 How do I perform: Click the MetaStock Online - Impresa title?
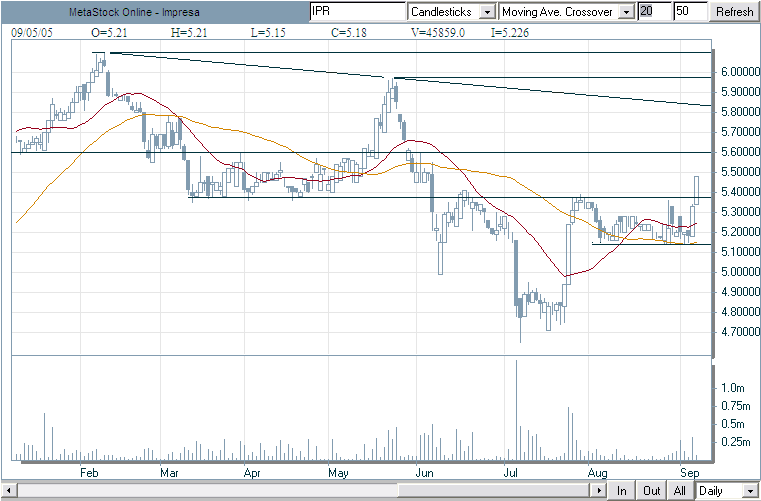click(134, 12)
